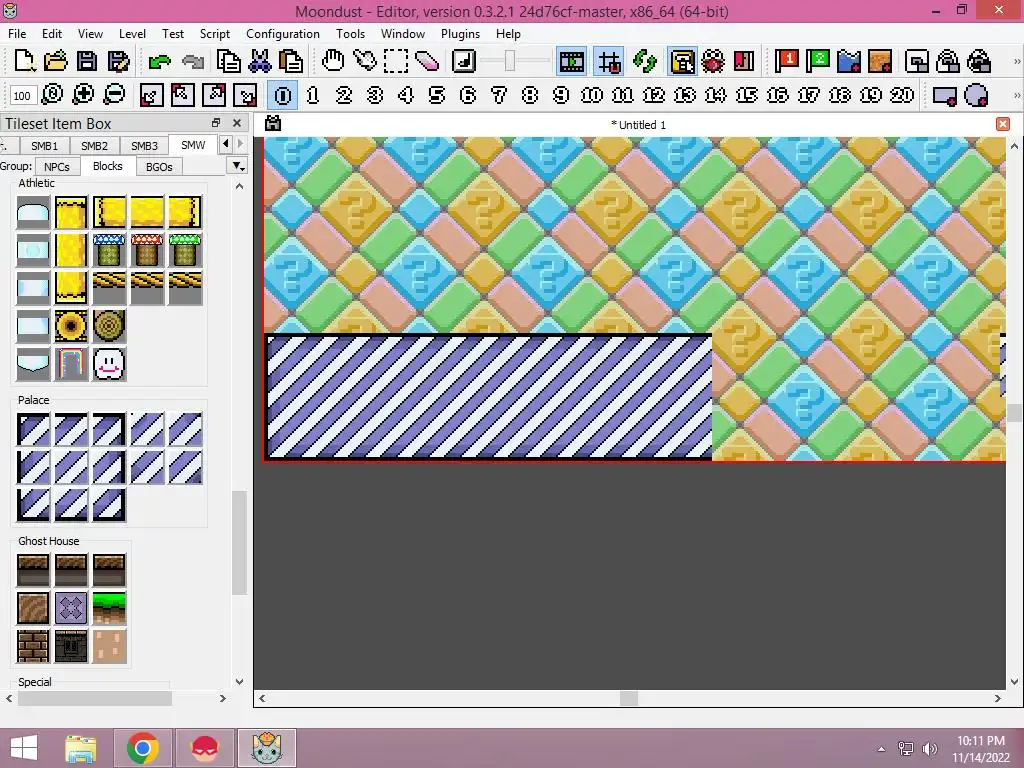This screenshot has width=1024, height=768.
Task: Switch to section 10 button
Action: (x=592, y=95)
